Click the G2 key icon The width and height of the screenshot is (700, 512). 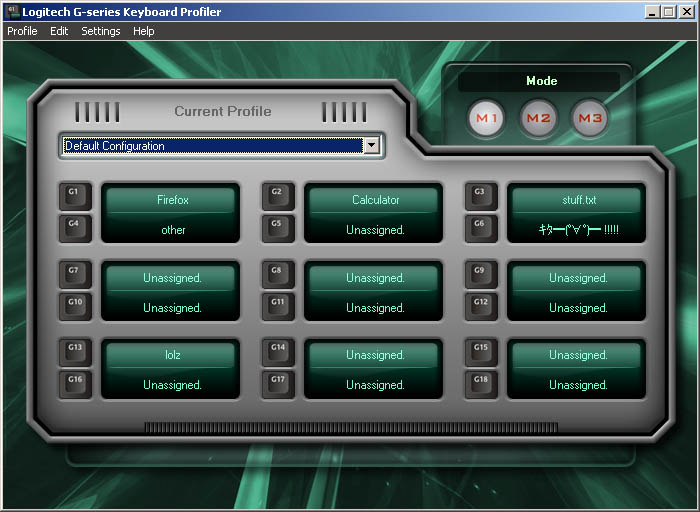click(278, 196)
